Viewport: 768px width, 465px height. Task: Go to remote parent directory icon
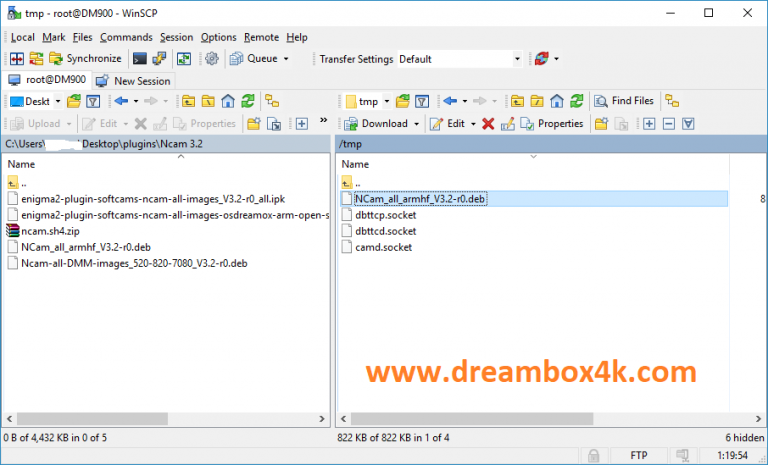[x=517, y=101]
